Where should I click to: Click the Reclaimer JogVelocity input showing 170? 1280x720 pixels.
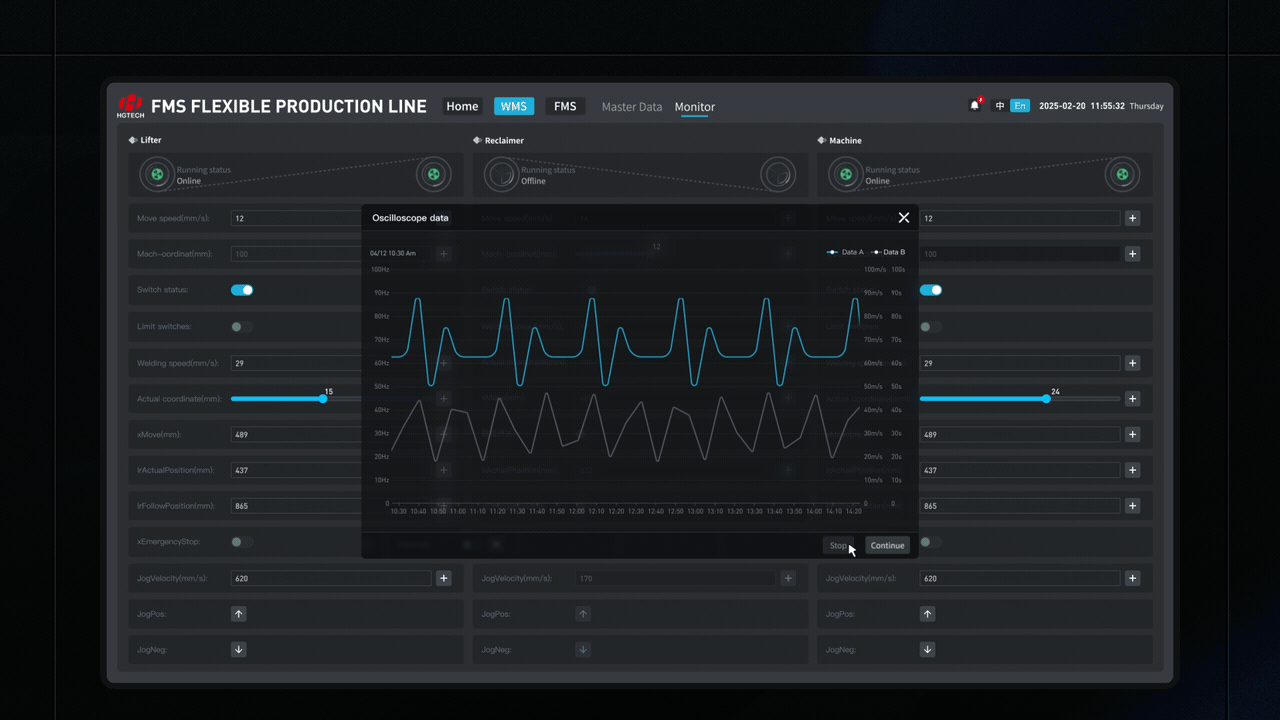point(675,578)
